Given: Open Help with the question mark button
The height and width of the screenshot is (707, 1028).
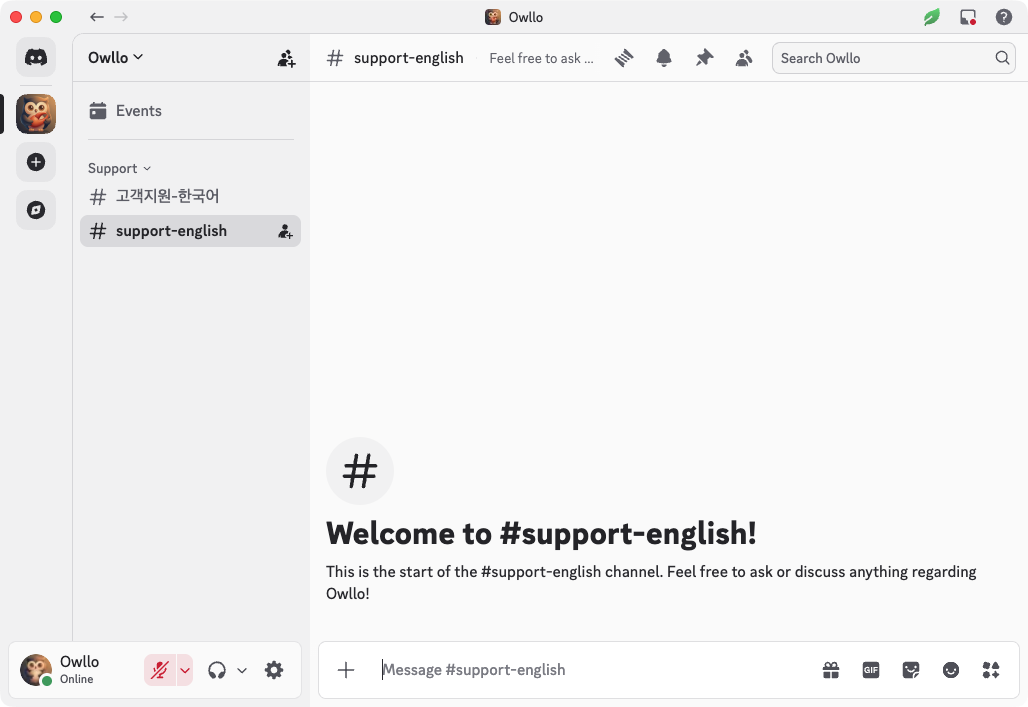Looking at the screenshot, I should 1003,17.
